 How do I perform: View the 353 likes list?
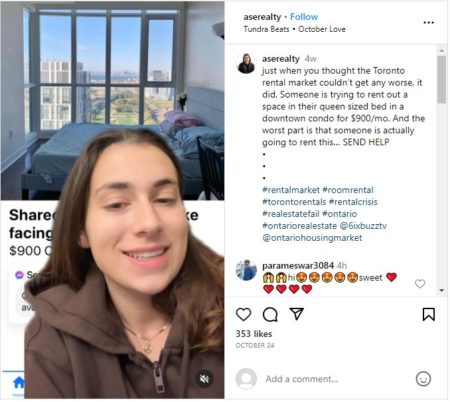click(254, 334)
